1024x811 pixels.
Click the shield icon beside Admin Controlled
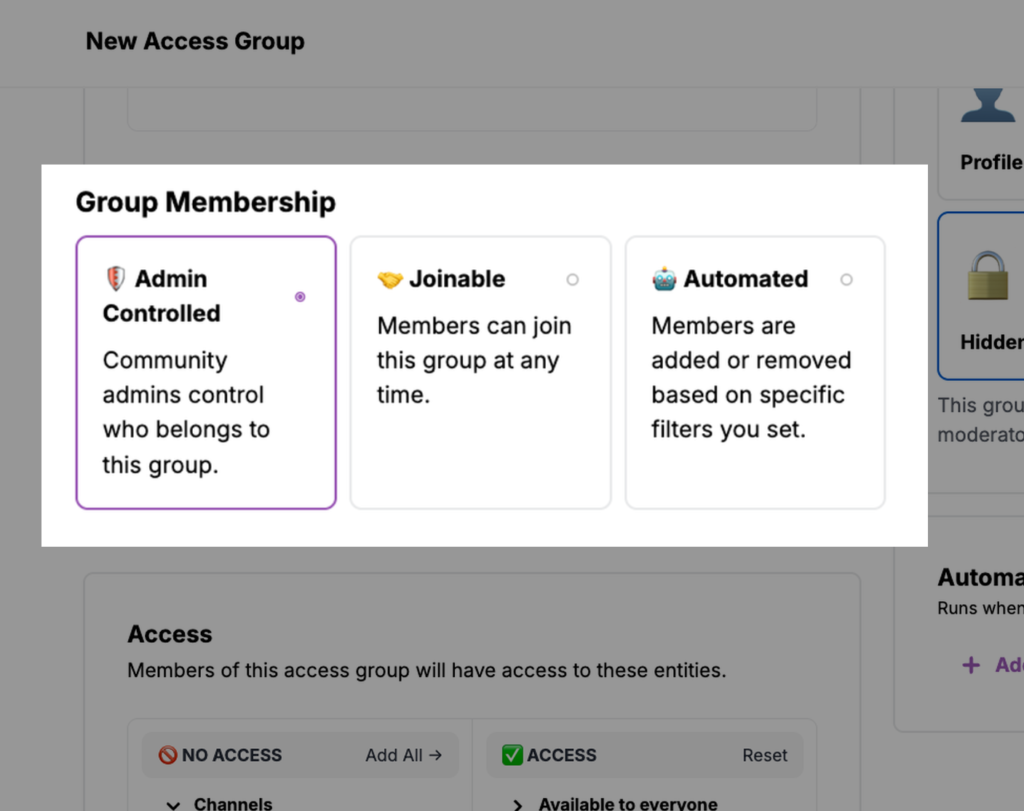click(116, 279)
